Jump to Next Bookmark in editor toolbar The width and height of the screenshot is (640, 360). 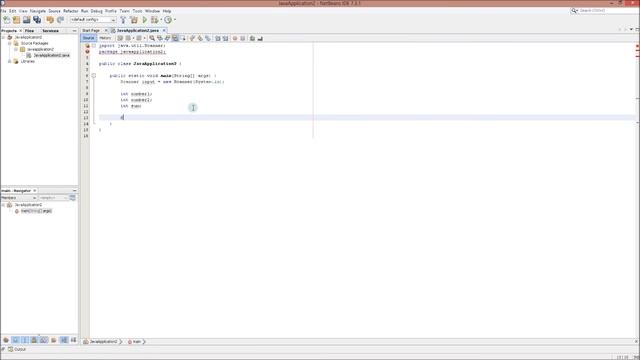point(200,38)
